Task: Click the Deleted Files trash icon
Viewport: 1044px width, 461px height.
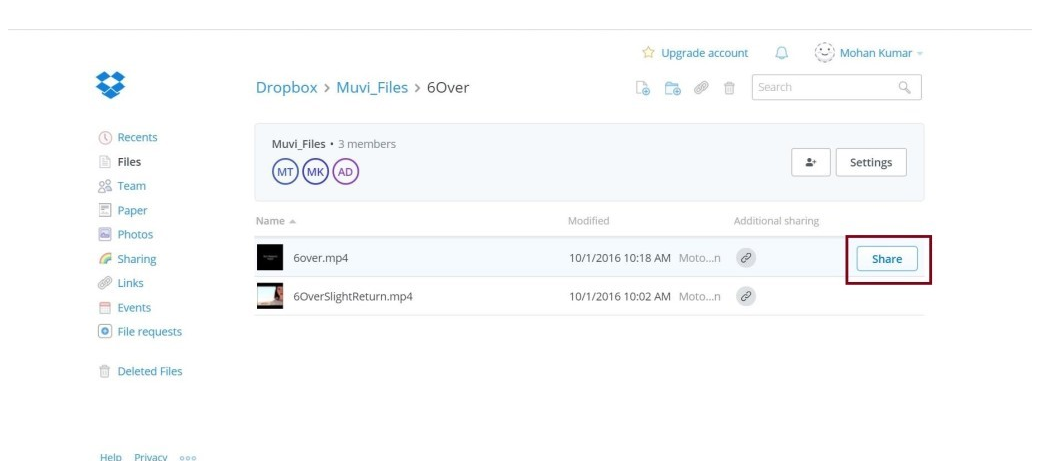Action: (105, 372)
